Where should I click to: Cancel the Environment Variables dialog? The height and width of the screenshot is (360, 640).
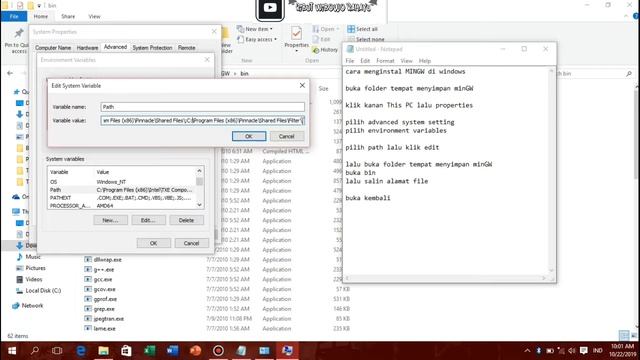[x=191, y=243]
